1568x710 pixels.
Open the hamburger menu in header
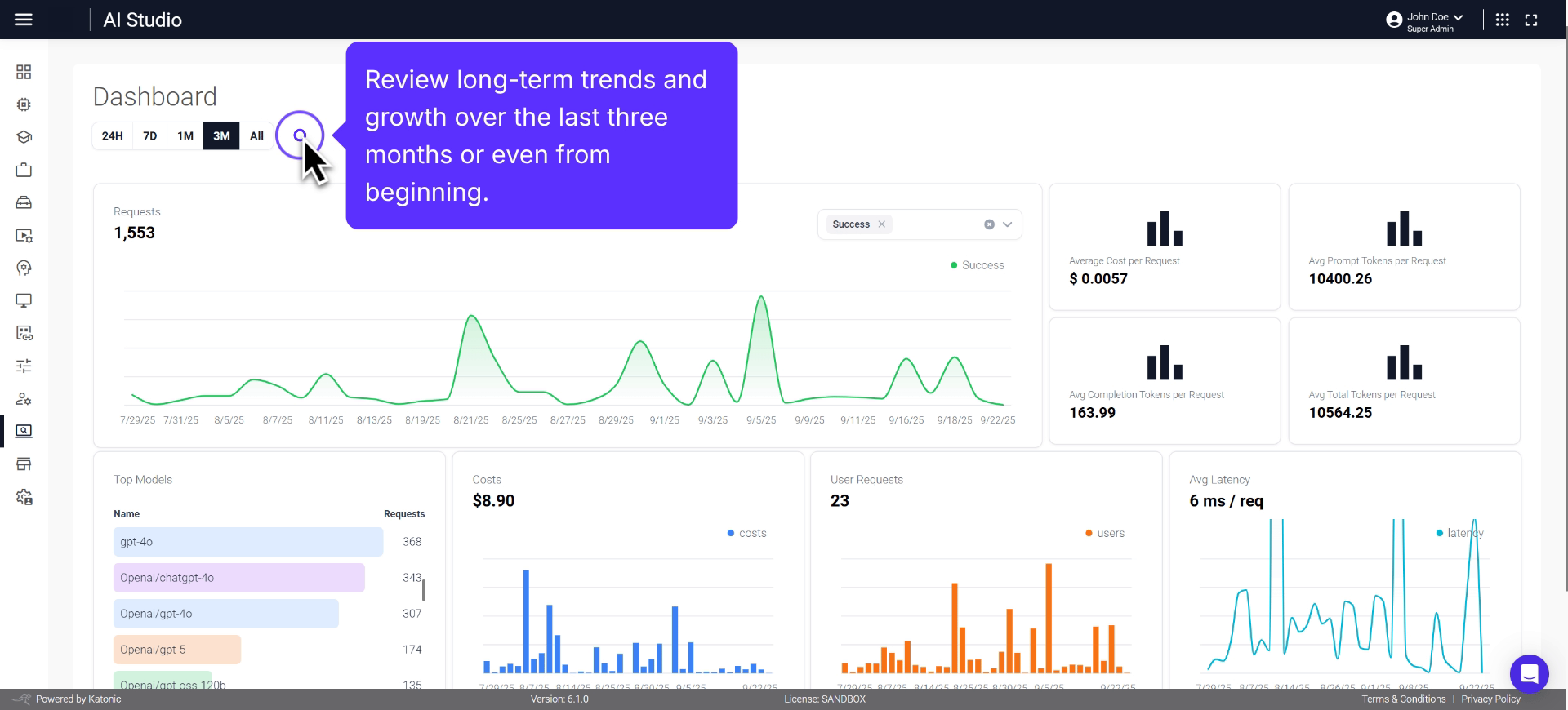pyautogui.click(x=24, y=20)
